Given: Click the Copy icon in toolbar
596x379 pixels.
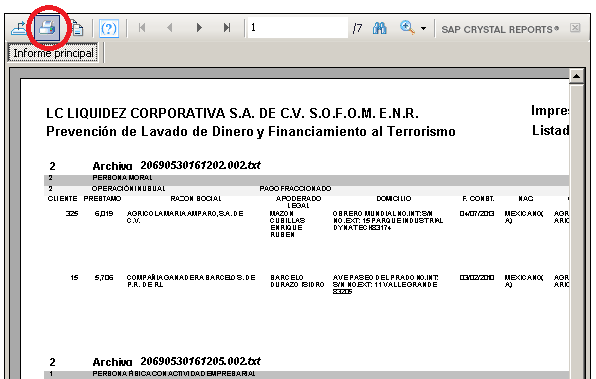Looking at the screenshot, I should [77, 28].
